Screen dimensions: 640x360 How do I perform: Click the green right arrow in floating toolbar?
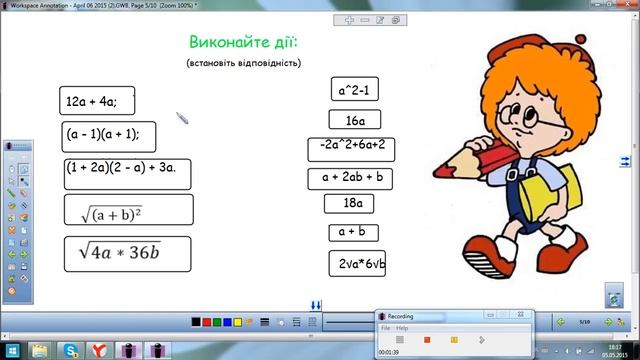point(24,254)
